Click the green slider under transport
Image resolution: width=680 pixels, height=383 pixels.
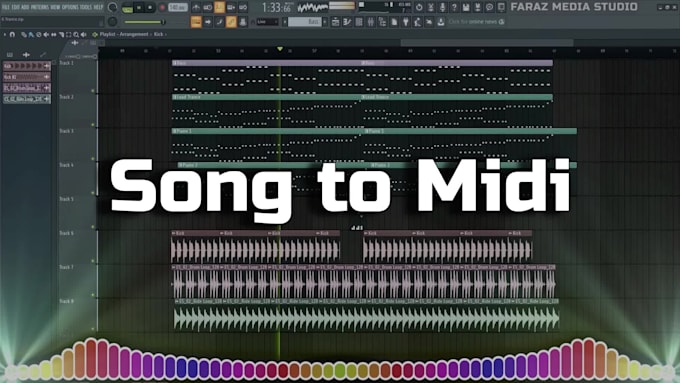point(144,22)
